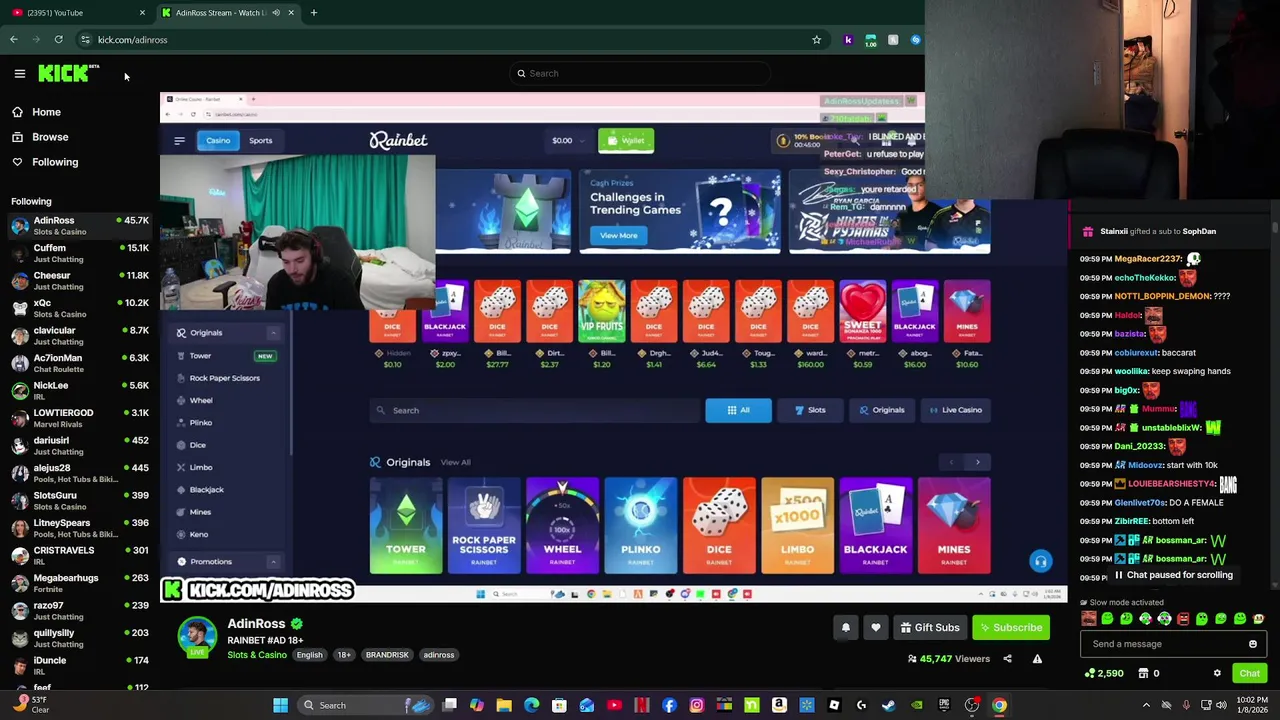Open clavicular channel in Following list
This screenshot has height=720, width=1280.
click(x=80, y=336)
